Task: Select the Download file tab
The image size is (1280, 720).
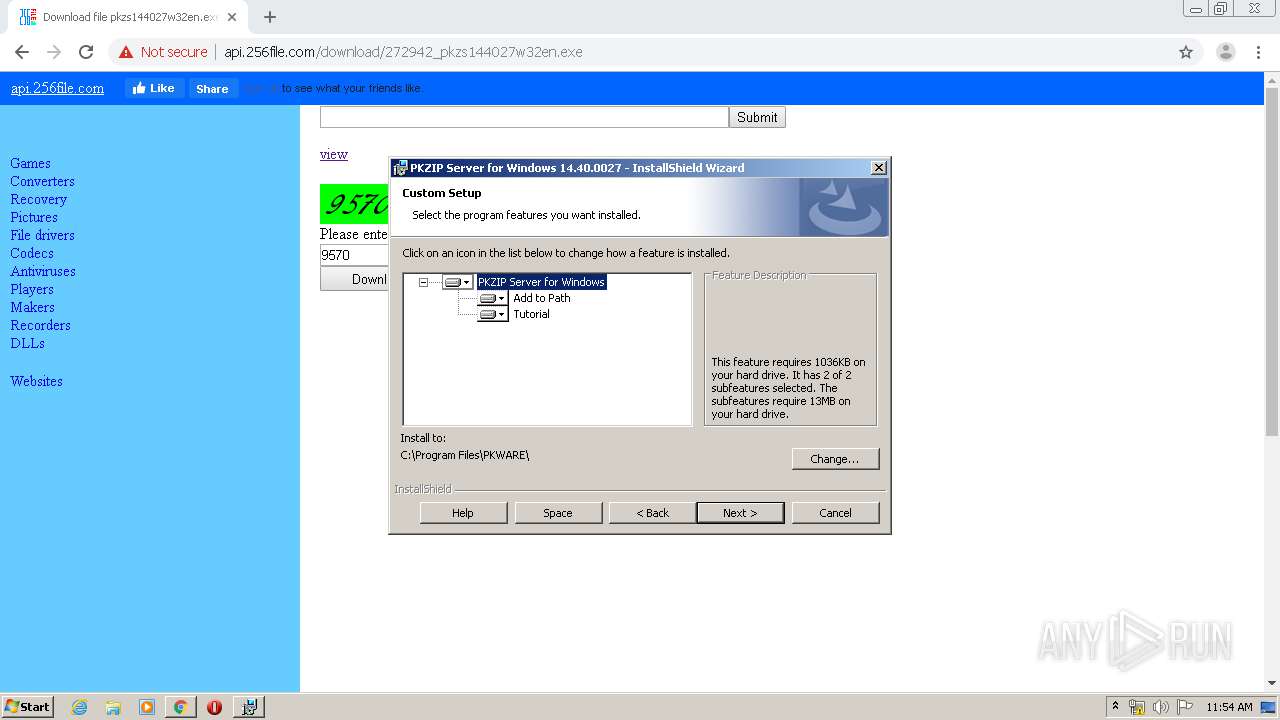Action: (x=130, y=17)
